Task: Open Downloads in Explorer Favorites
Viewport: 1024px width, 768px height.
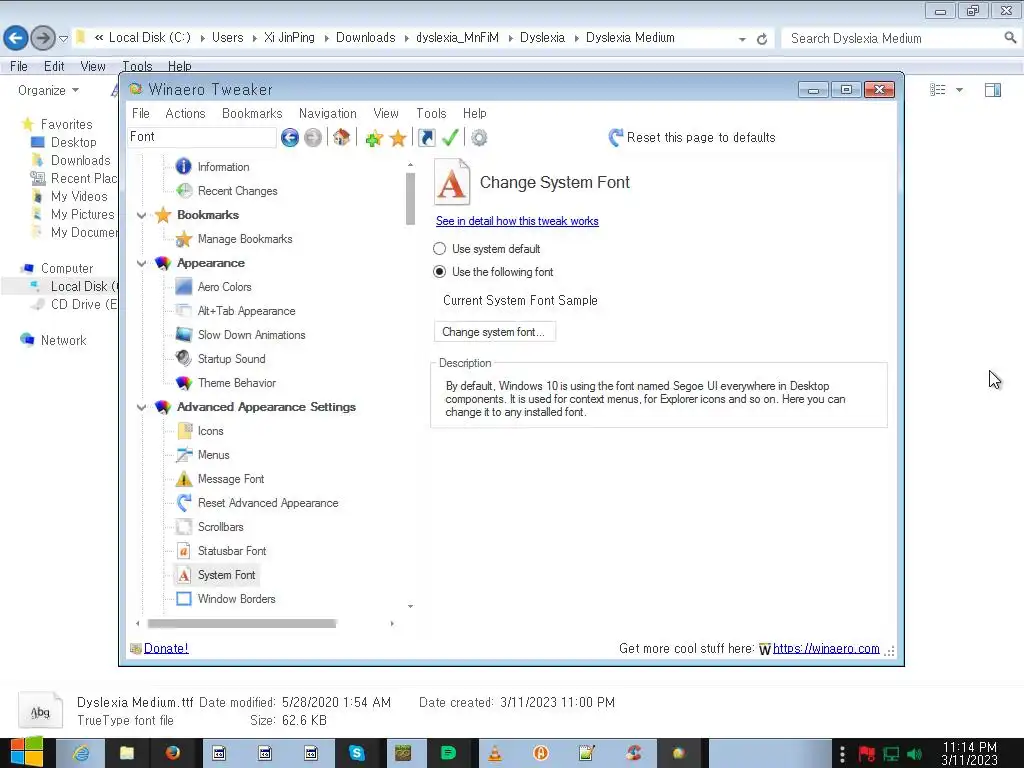Action: pos(80,160)
